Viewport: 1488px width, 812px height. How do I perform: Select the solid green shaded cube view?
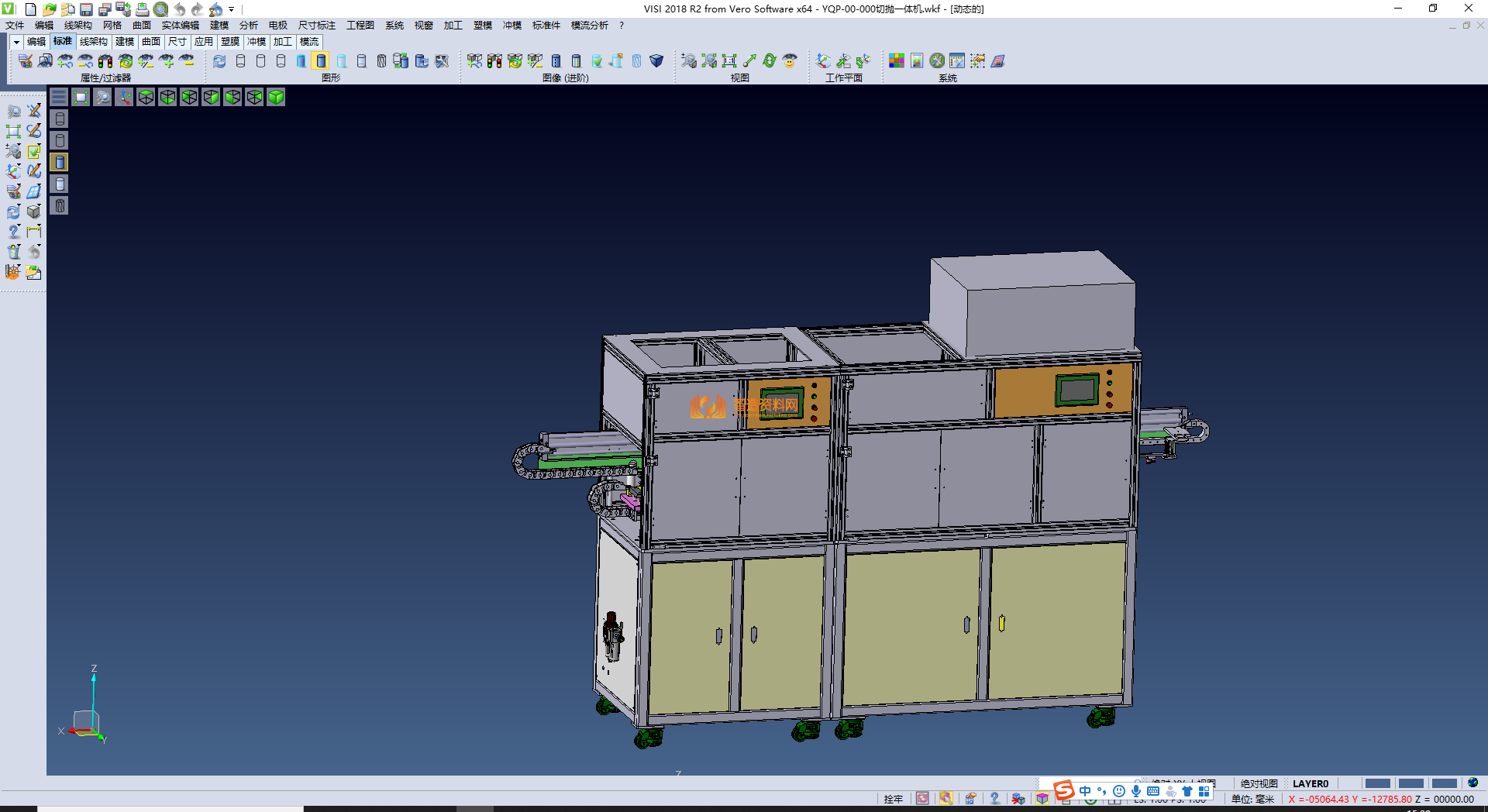(x=276, y=97)
